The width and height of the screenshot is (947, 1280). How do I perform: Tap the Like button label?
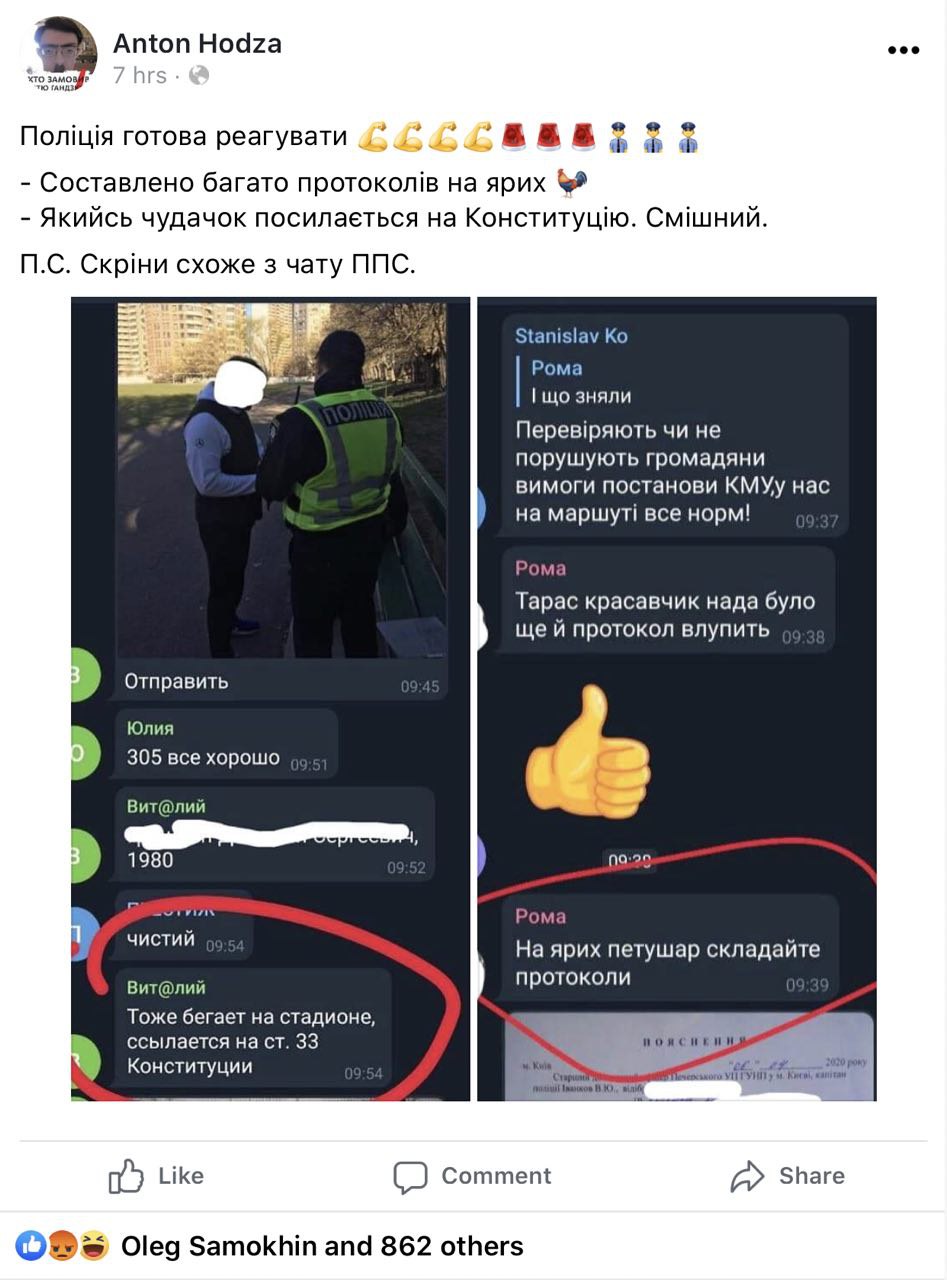click(181, 1176)
